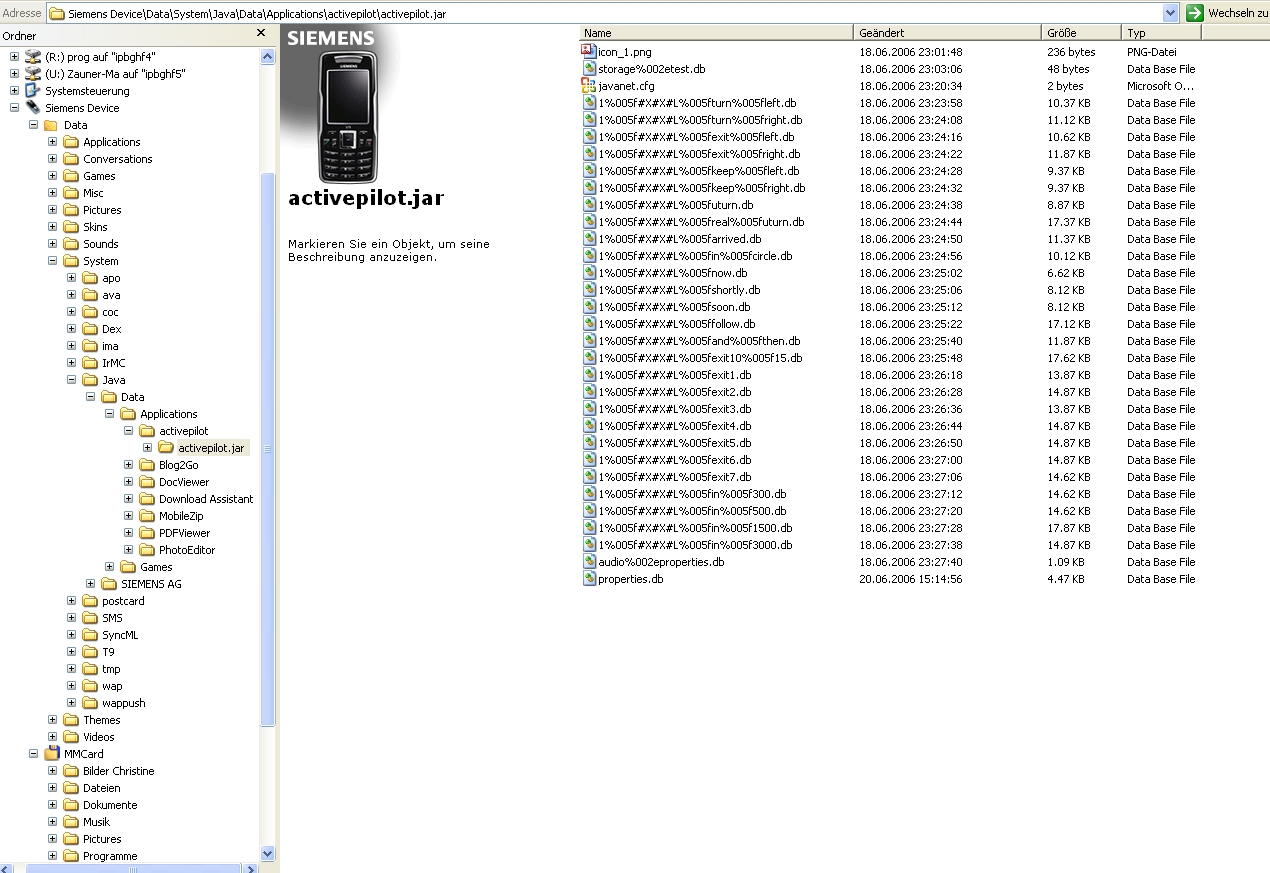Click the Wechseln zu button label

pyautogui.click(x=1238, y=13)
